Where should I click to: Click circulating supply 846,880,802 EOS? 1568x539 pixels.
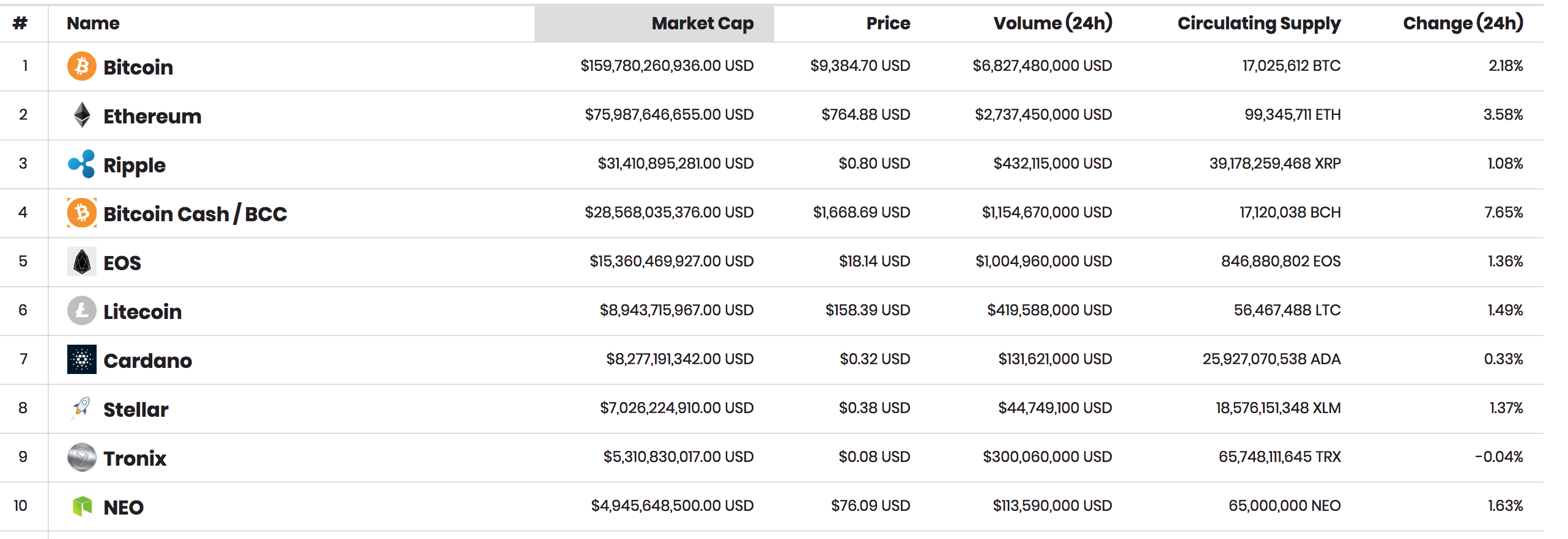click(1281, 261)
